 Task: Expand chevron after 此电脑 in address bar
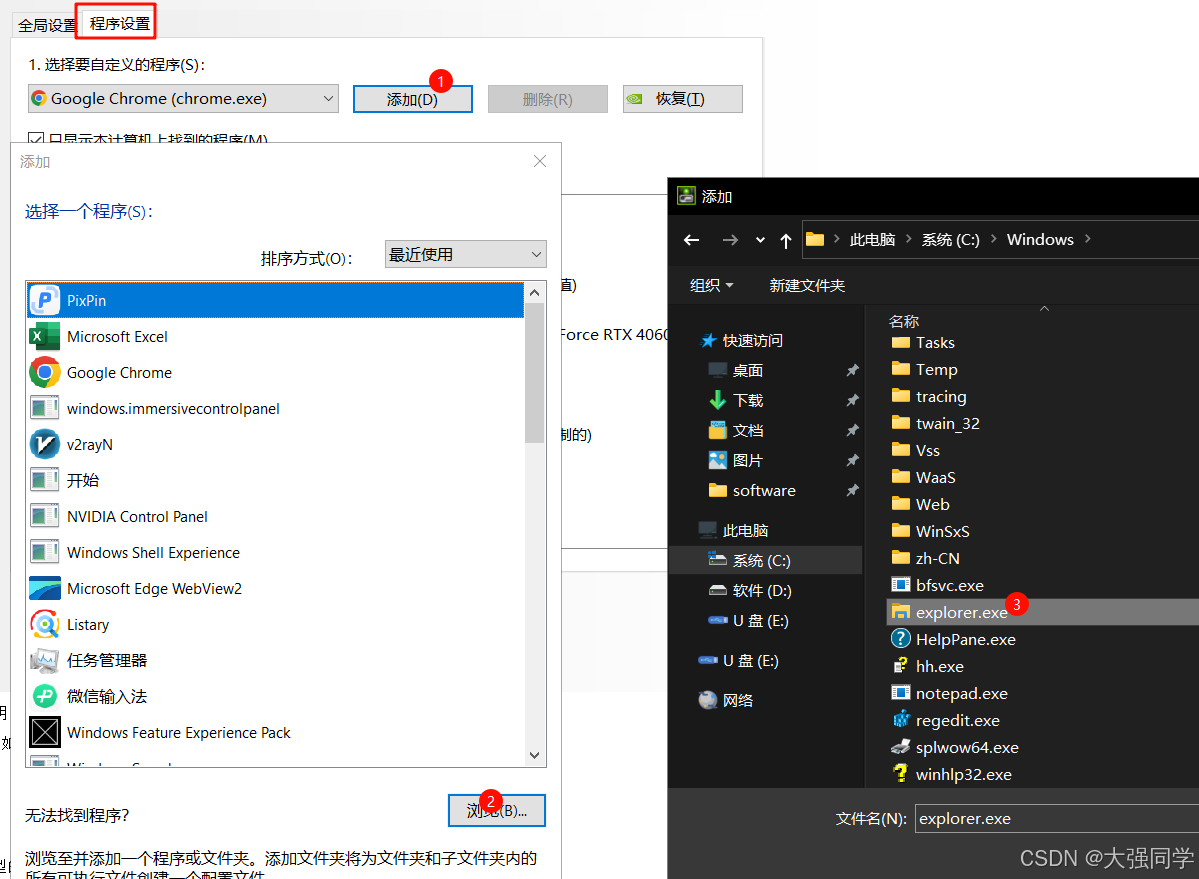pos(908,239)
